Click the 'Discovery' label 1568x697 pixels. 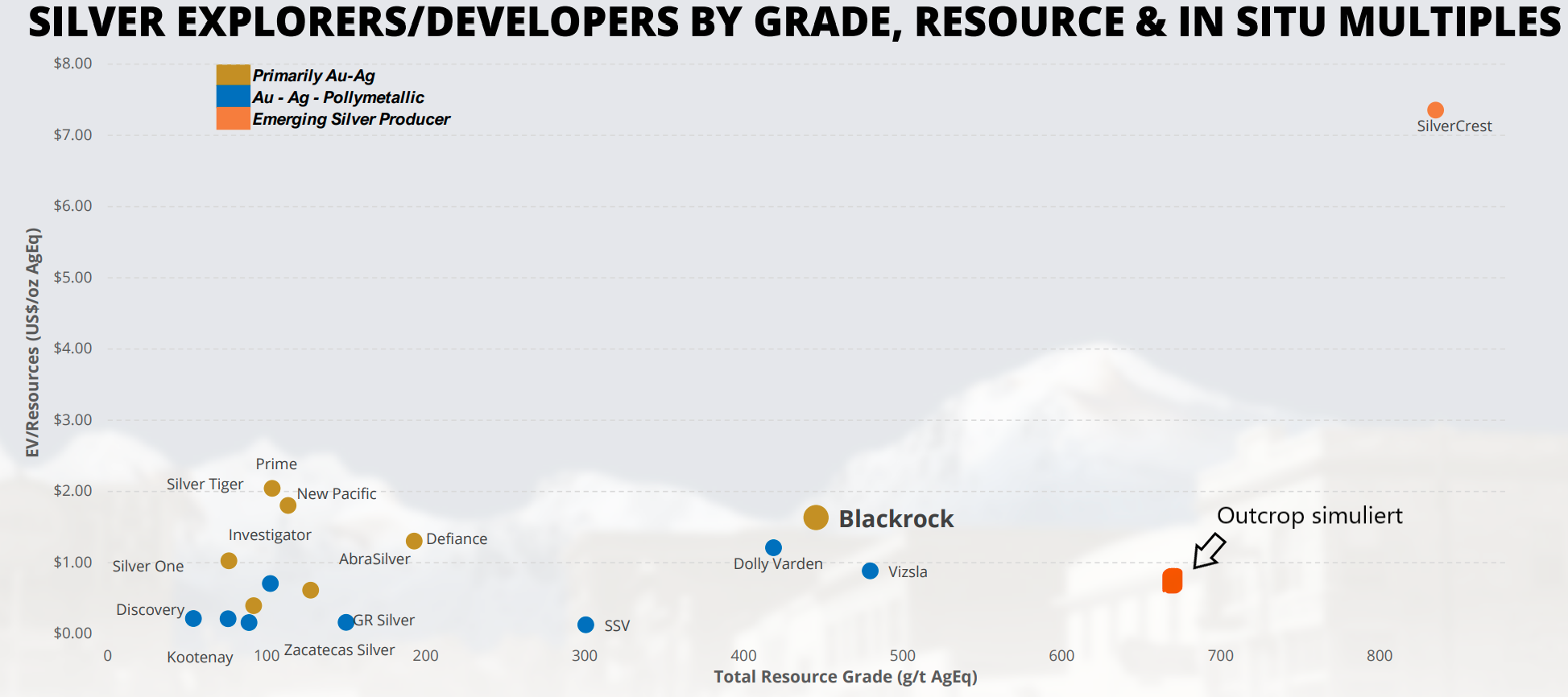coord(151,610)
